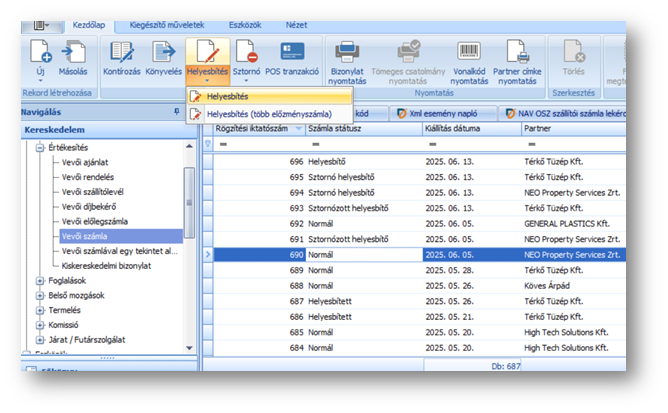
Task: Click the Kontírozás icon in ribbon
Action: (x=123, y=52)
